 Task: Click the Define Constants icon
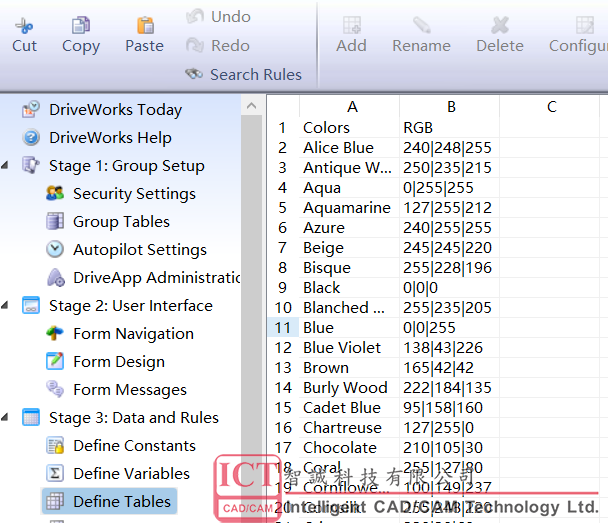pos(55,445)
